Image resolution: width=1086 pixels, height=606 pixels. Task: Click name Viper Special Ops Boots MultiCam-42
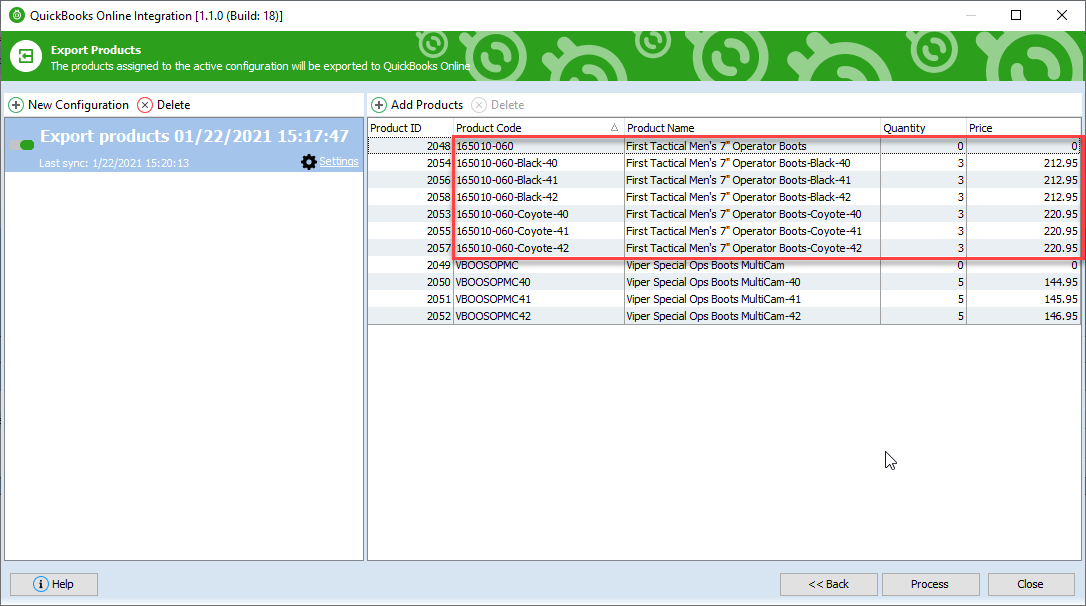pyautogui.click(x=713, y=316)
